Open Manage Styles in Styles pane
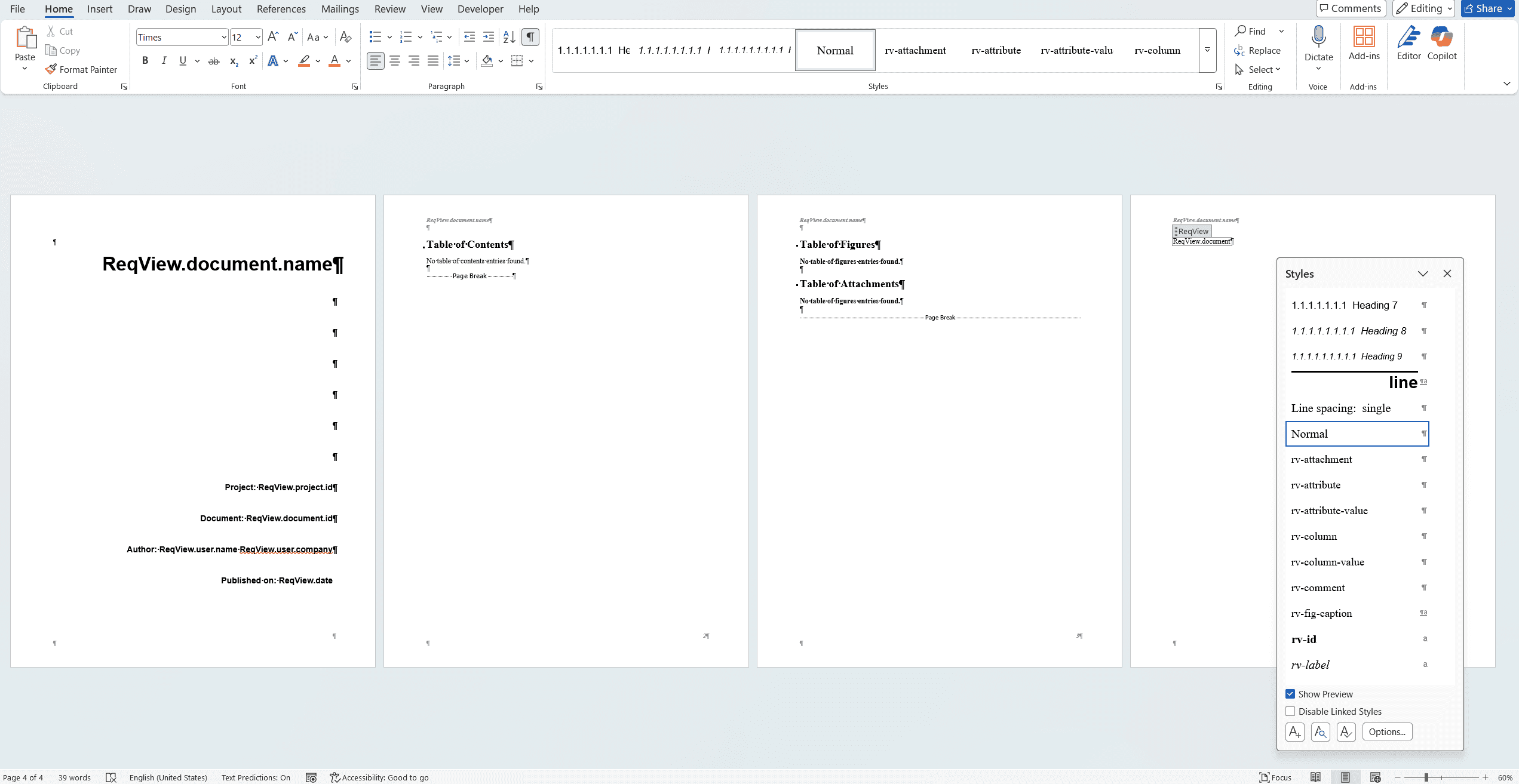This screenshot has width=1519, height=784. (1346, 731)
